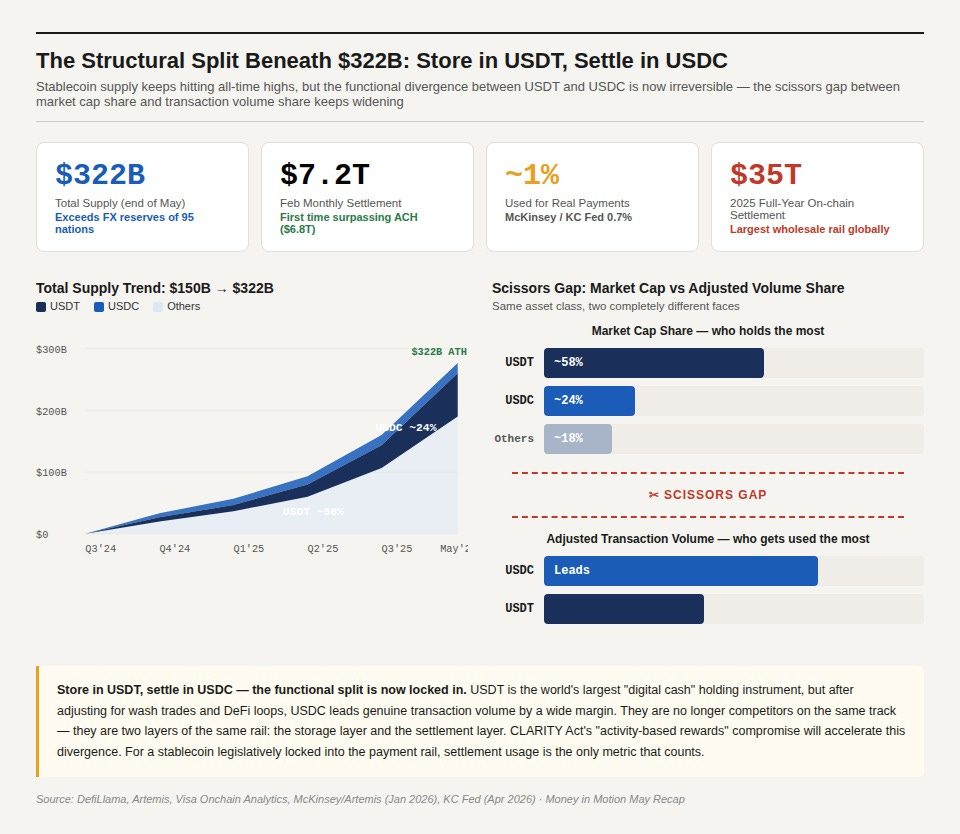
Task: Select the $7.2T Feb Monthly Settlement card
Action: click(367, 197)
